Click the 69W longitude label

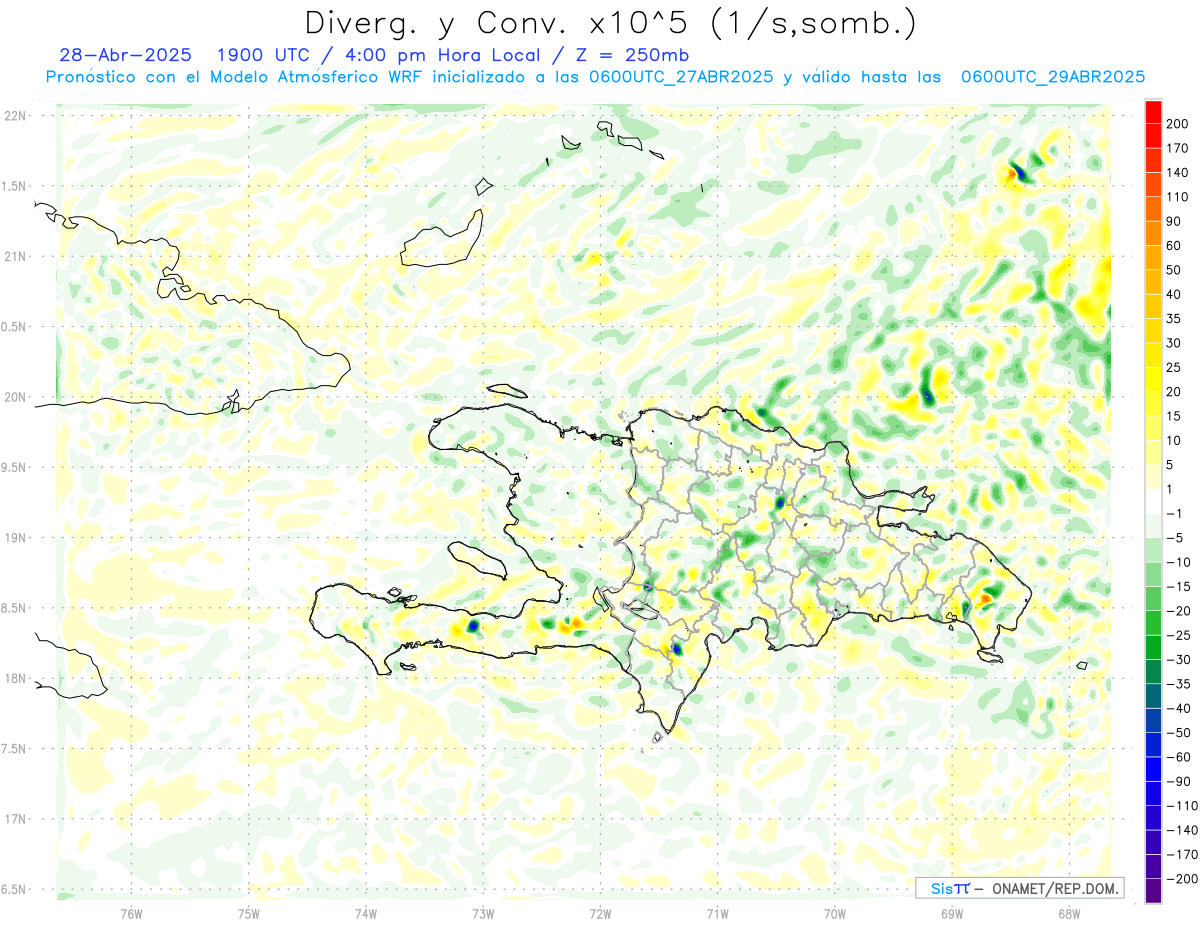tap(952, 913)
